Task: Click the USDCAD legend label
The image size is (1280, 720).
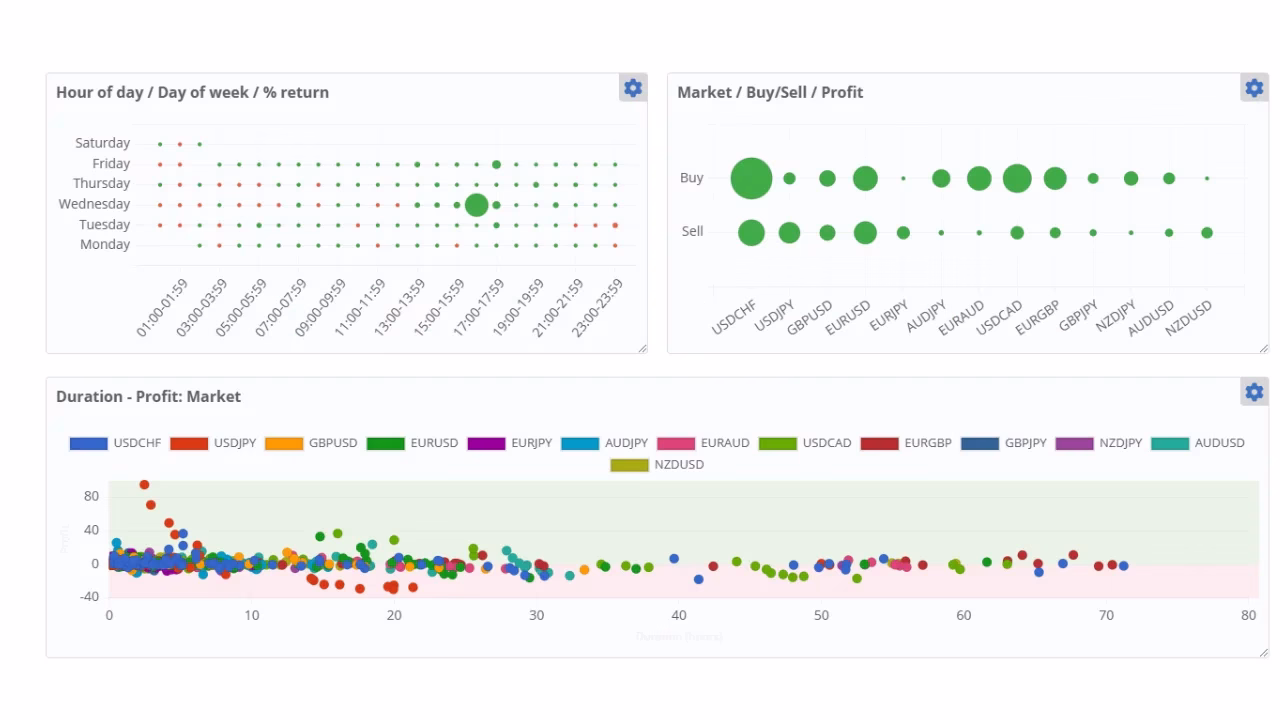Action: (x=826, y=443)
